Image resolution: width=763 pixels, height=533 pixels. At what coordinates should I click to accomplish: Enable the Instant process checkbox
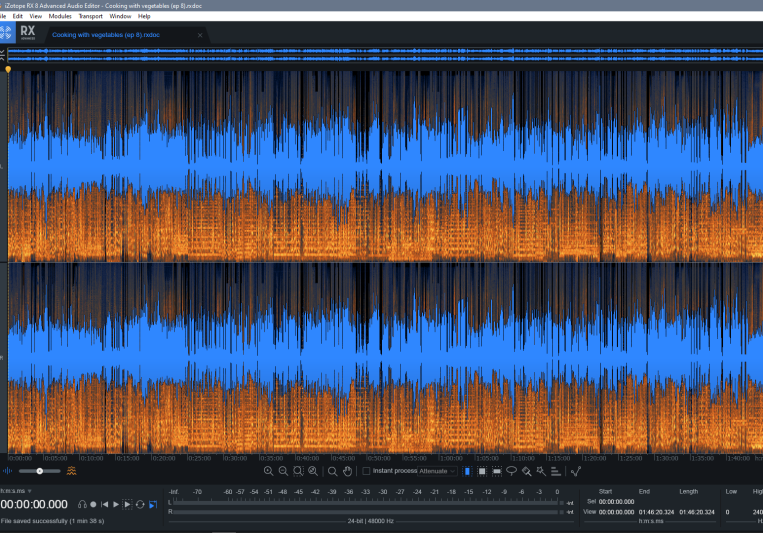[366, 471]
